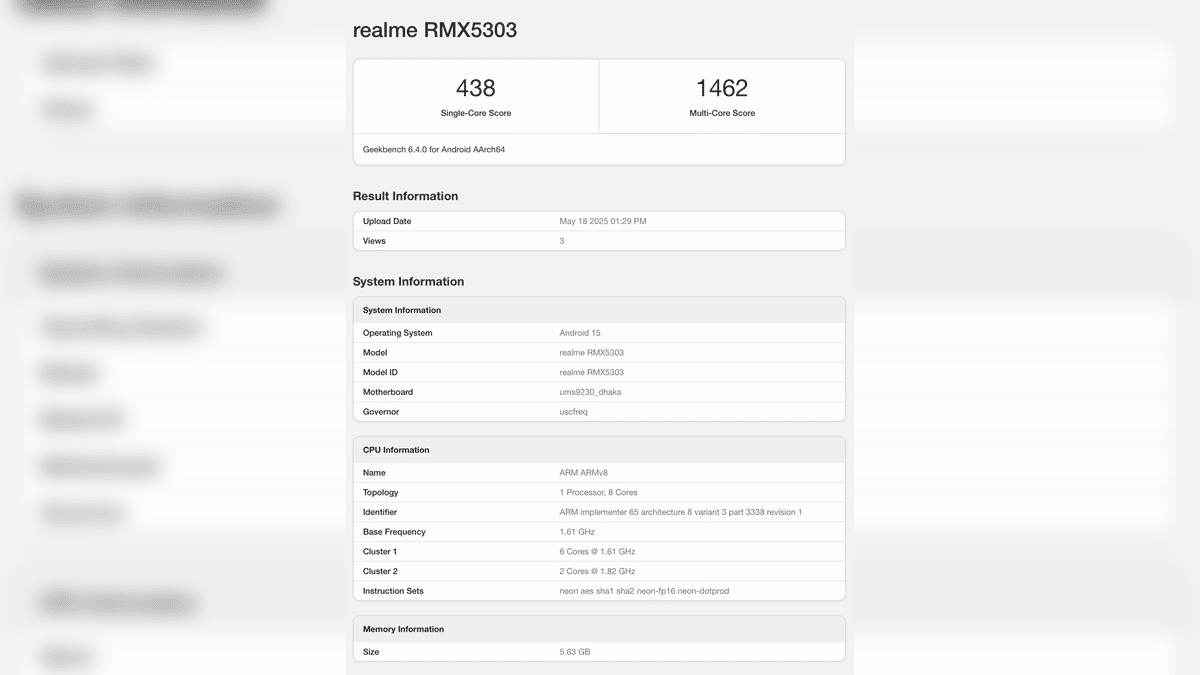This screenshot has height=675, width=1200.
Task: Click the Result Information heading
Action: click(x=405, y=196)
